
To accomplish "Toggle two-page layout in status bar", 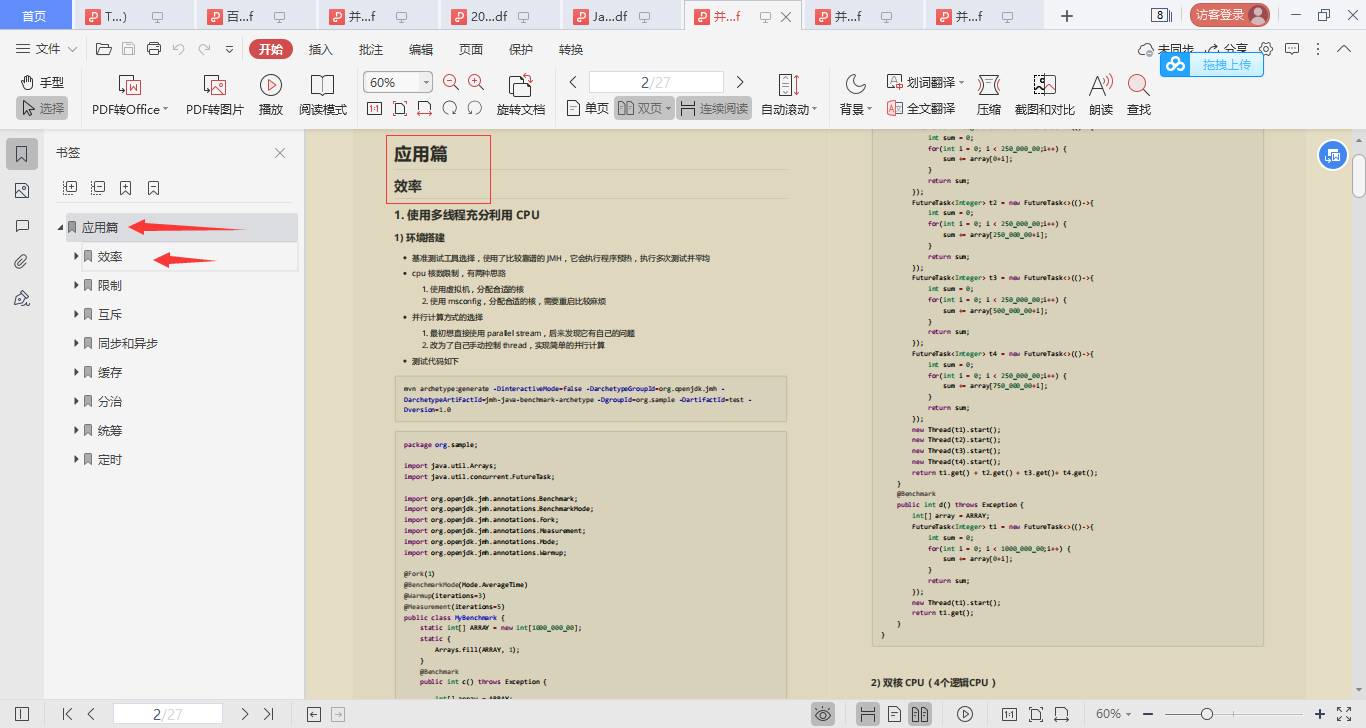I will pyautogui.click(x=920, y=714).
